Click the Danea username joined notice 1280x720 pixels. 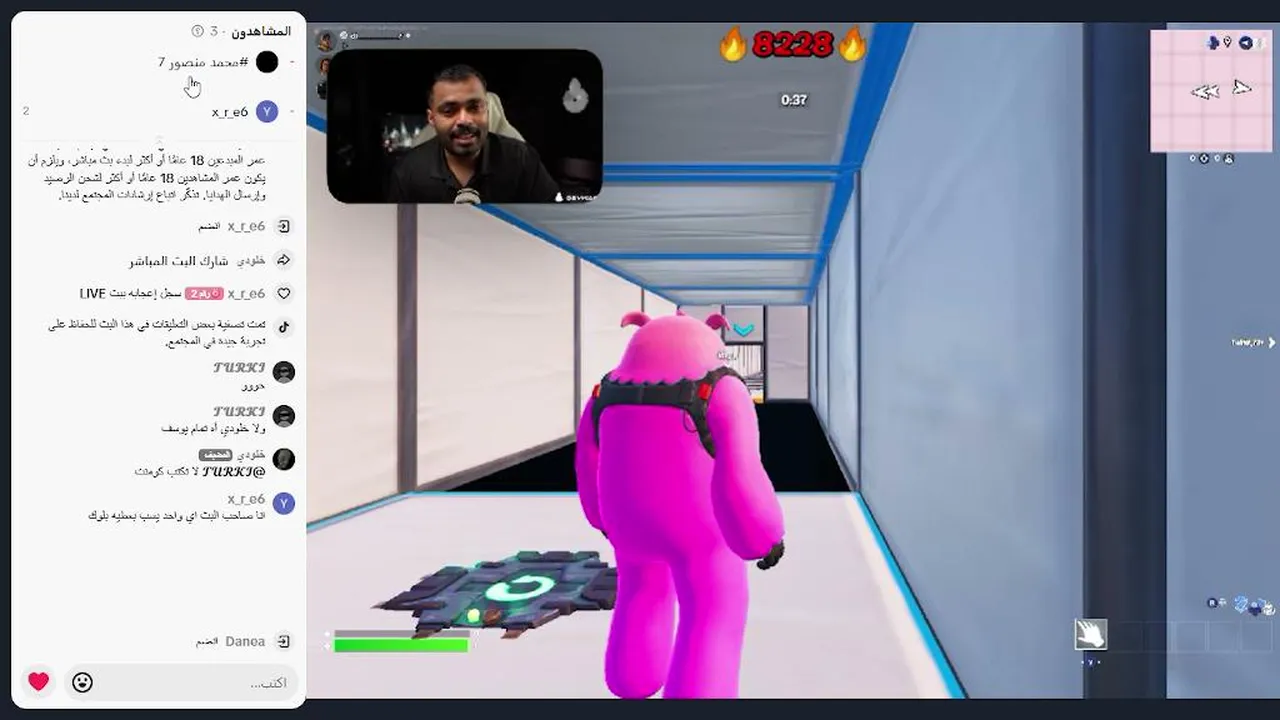pyautogui.click(x=245, y=641)
